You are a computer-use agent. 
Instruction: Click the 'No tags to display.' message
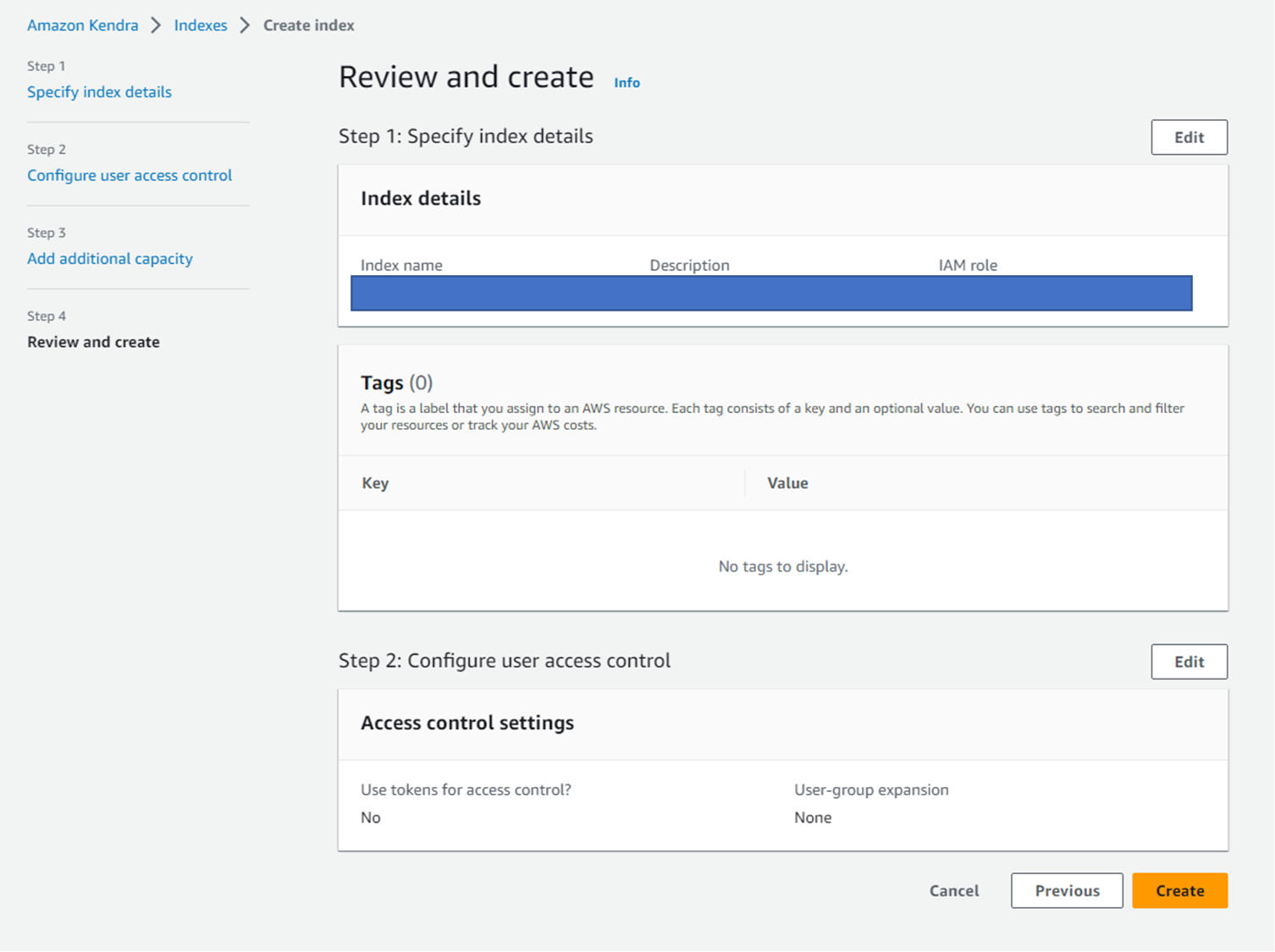(783, 566)
